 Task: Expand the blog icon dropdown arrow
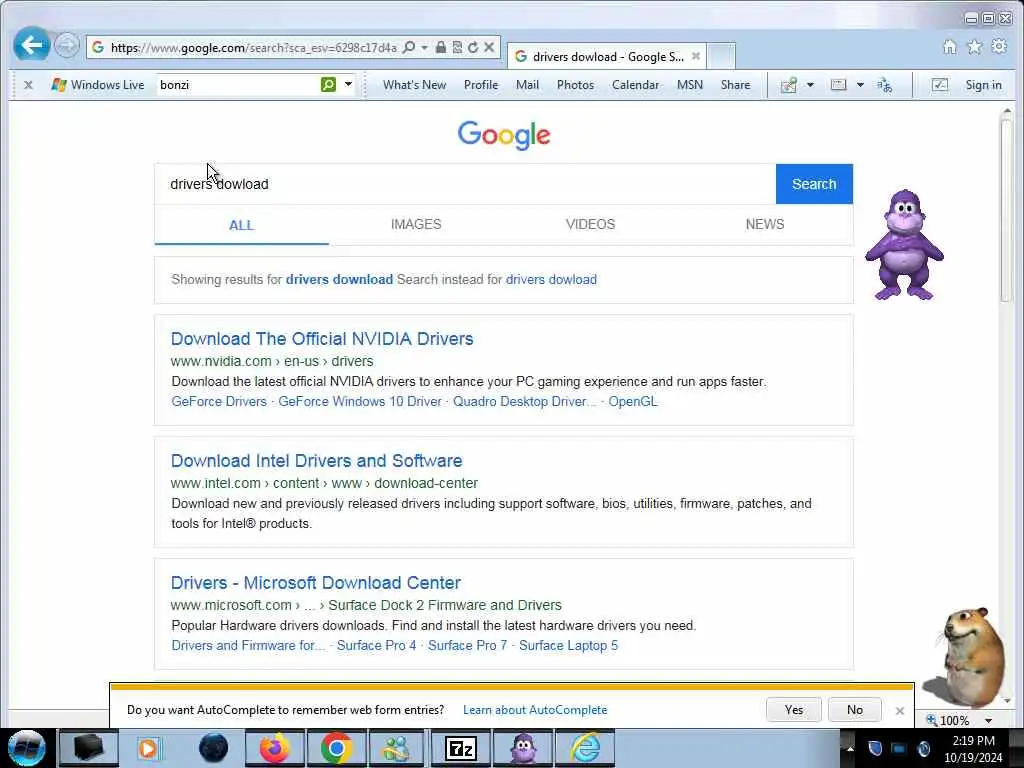pos(810,85)
